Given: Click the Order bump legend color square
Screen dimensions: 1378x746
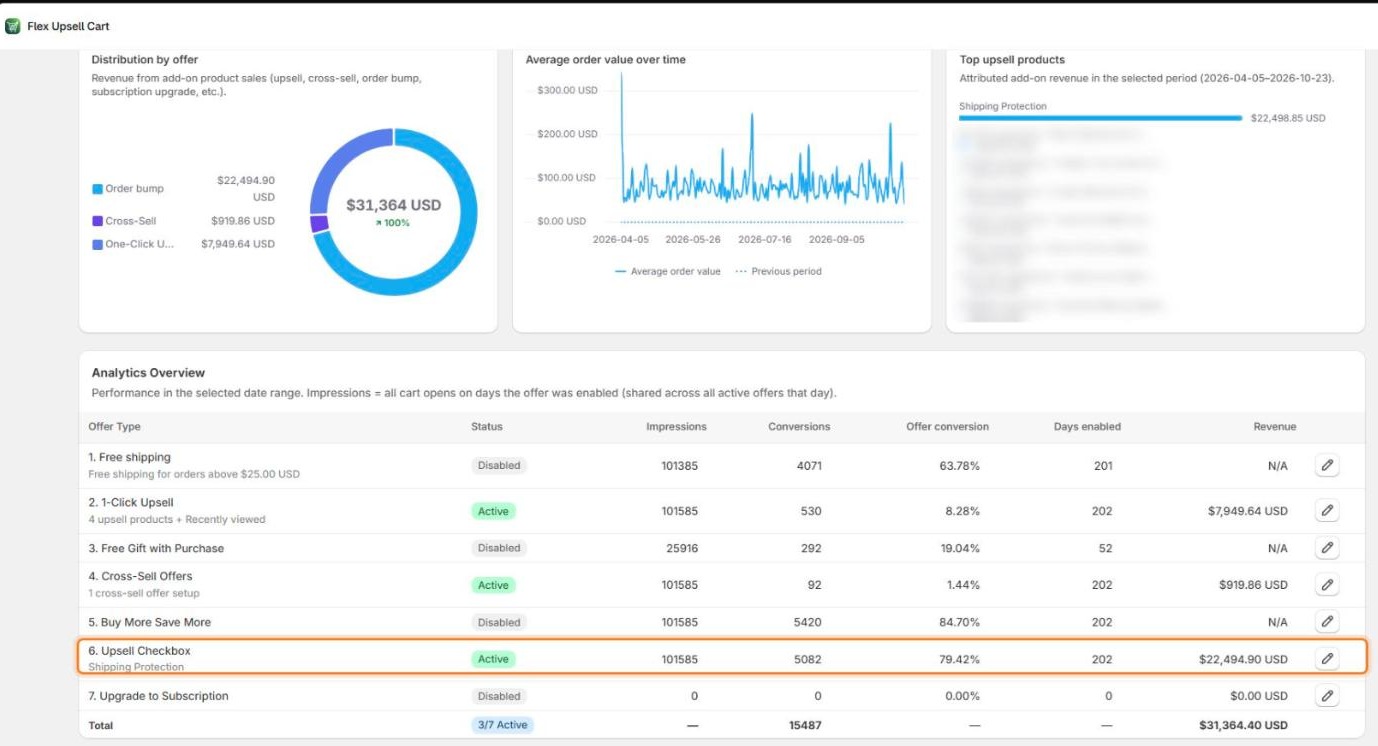Looking at the screenshot, I should (x=97, y=189).
